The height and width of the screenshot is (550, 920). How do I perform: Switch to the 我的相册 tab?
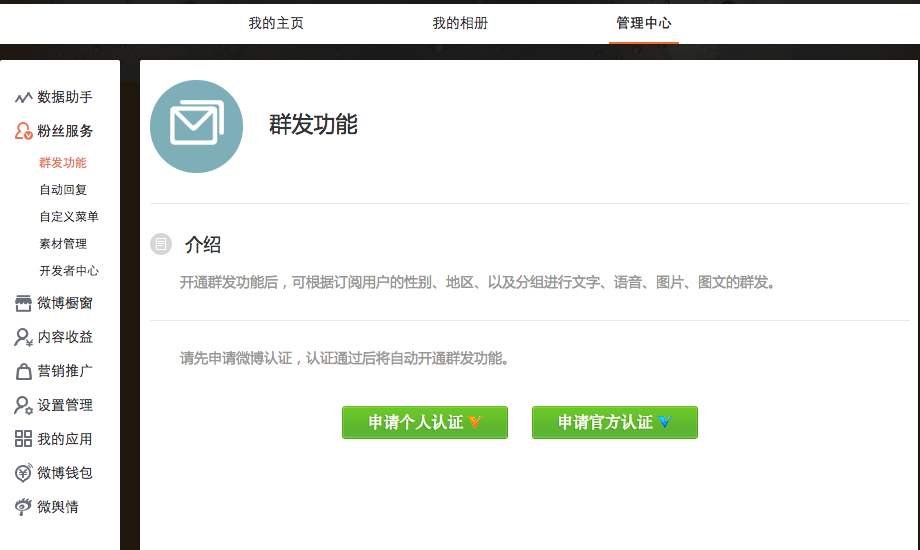pos(460,23)
